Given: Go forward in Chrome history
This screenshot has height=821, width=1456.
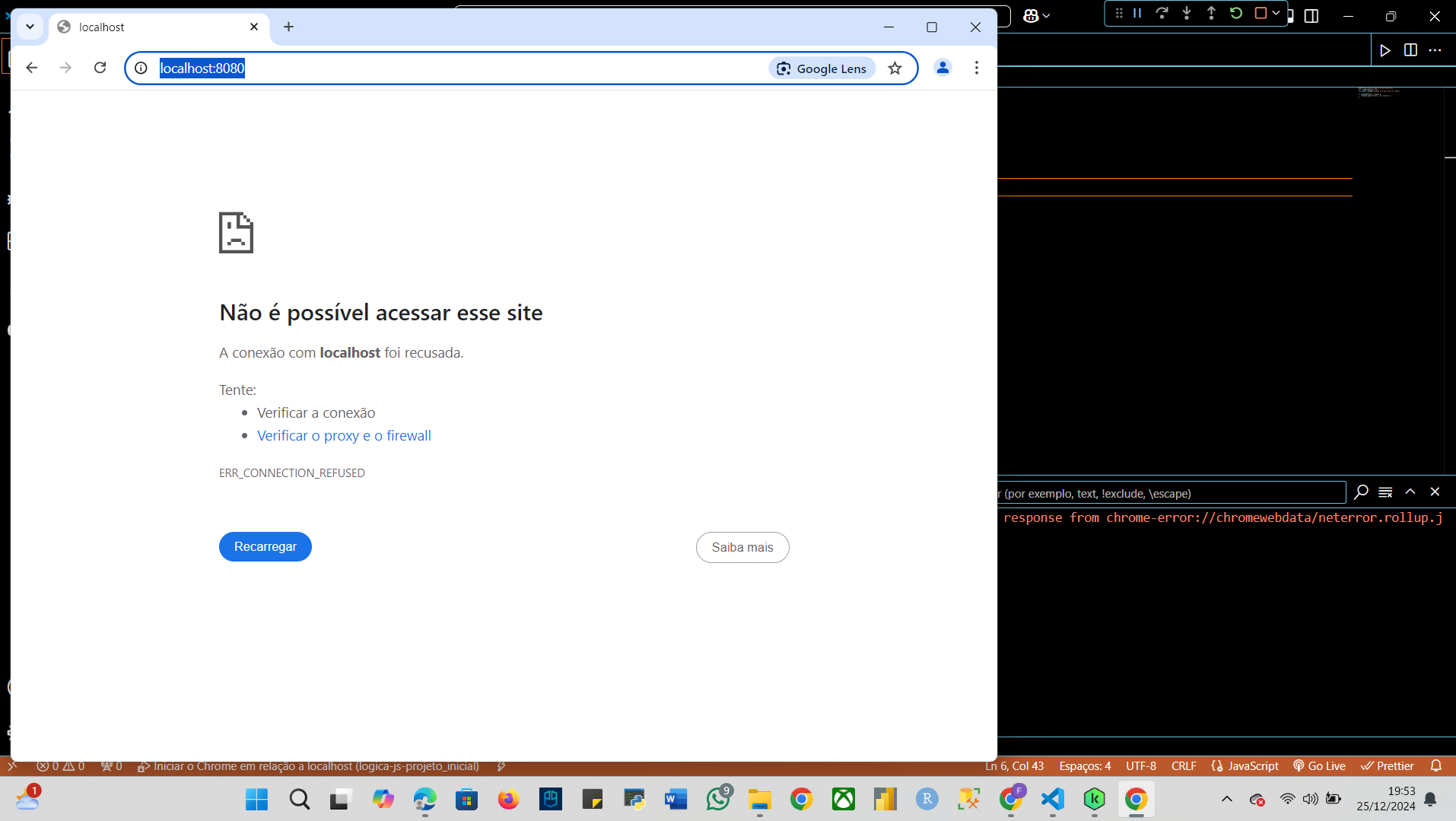Looking at the screenshot, I should click(x=65, y=68).
